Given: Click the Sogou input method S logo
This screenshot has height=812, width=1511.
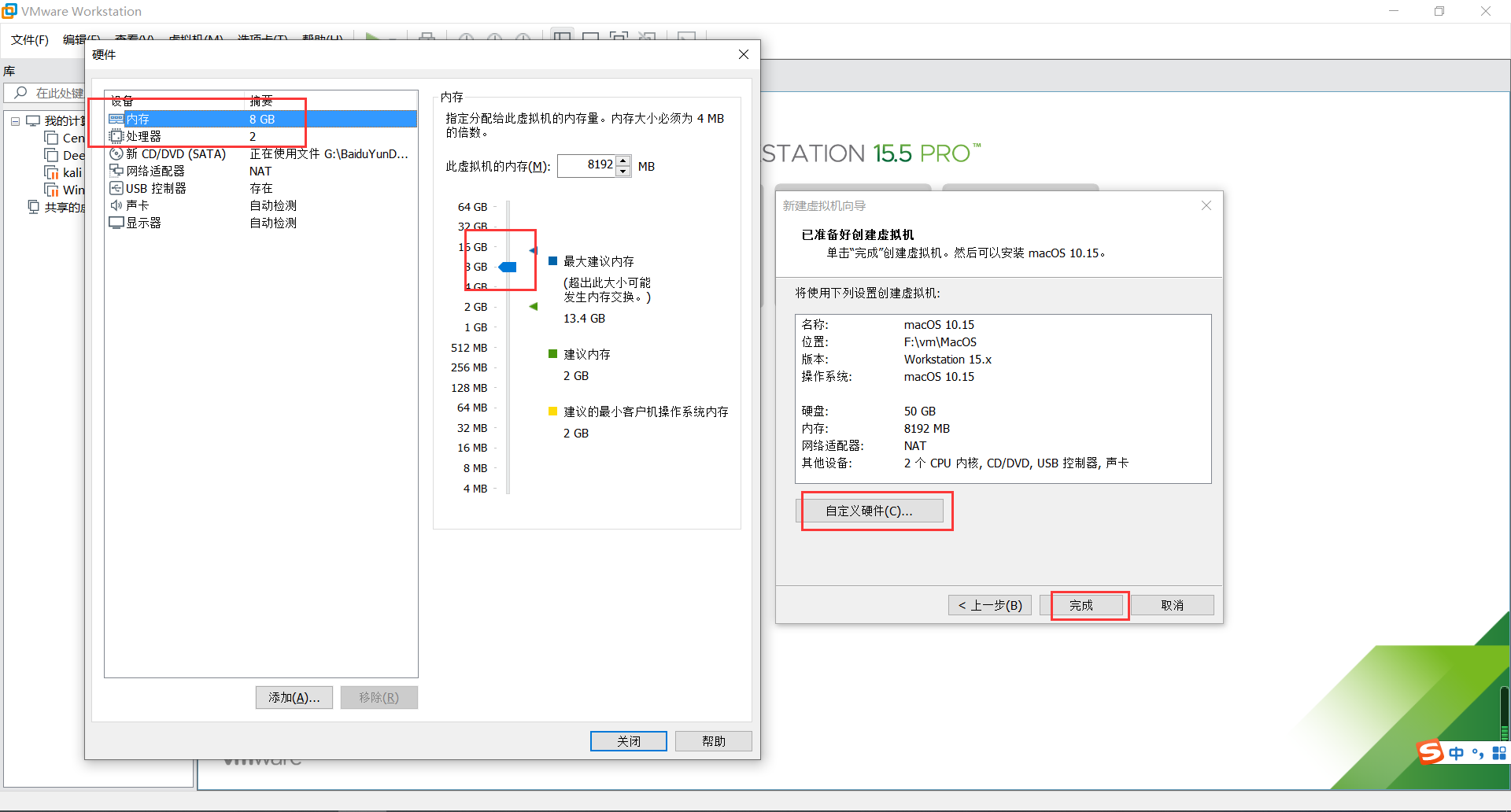Looking at the screenshot, I should (x=1430, y=752).
